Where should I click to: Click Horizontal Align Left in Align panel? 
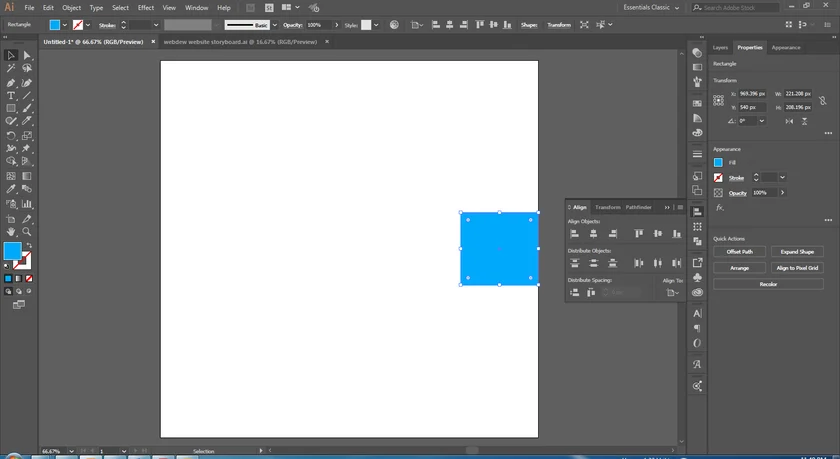pos(575,234)
